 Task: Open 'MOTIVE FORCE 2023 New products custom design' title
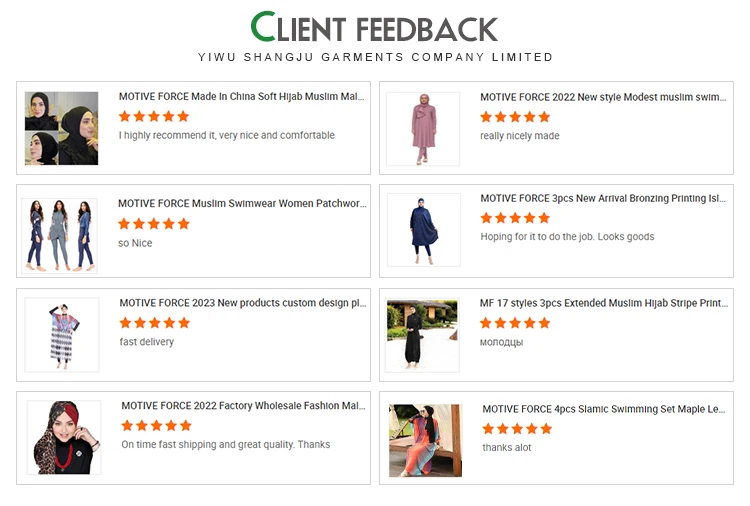243,303
